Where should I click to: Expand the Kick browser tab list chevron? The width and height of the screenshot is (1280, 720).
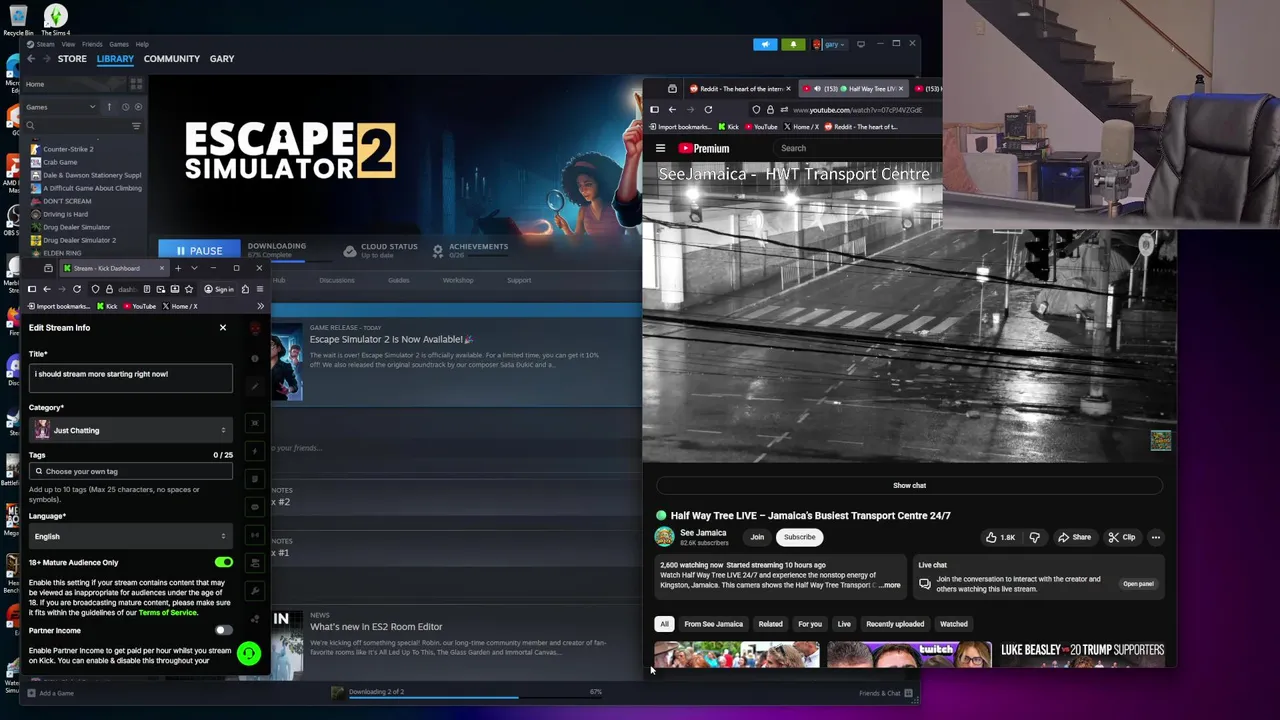[x=194, y=268]
